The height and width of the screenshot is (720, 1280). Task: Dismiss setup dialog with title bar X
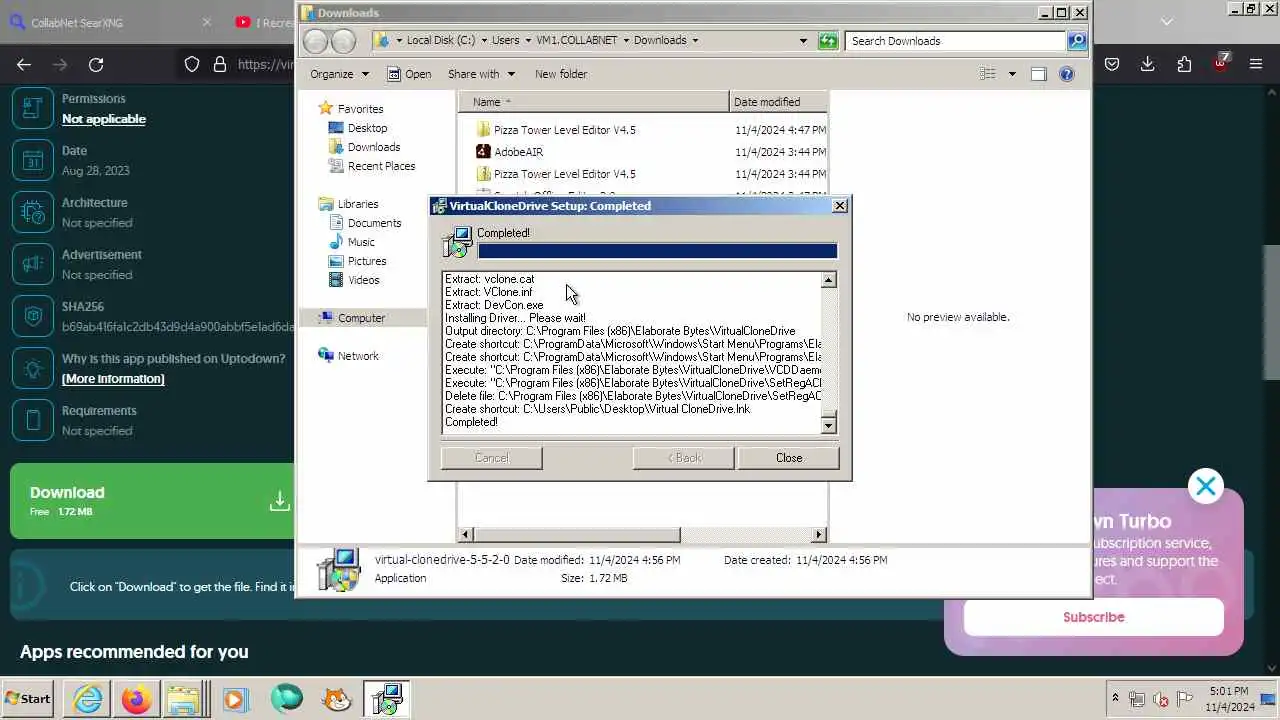840,205
